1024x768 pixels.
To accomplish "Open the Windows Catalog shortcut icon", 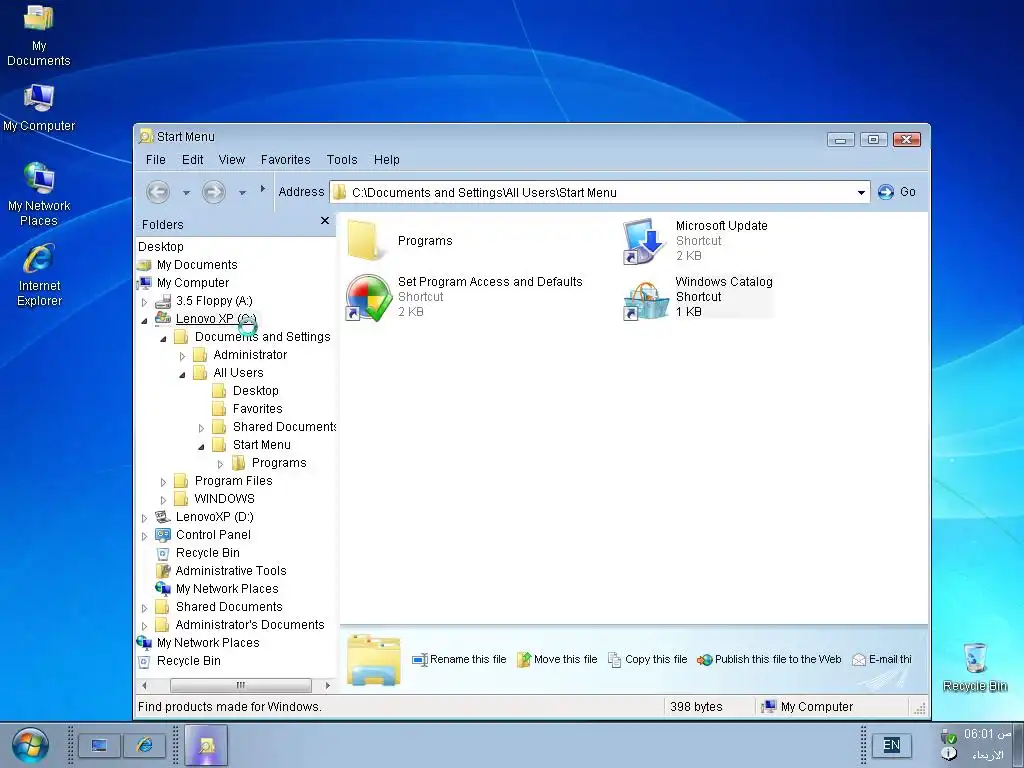I will click(645, 300).
